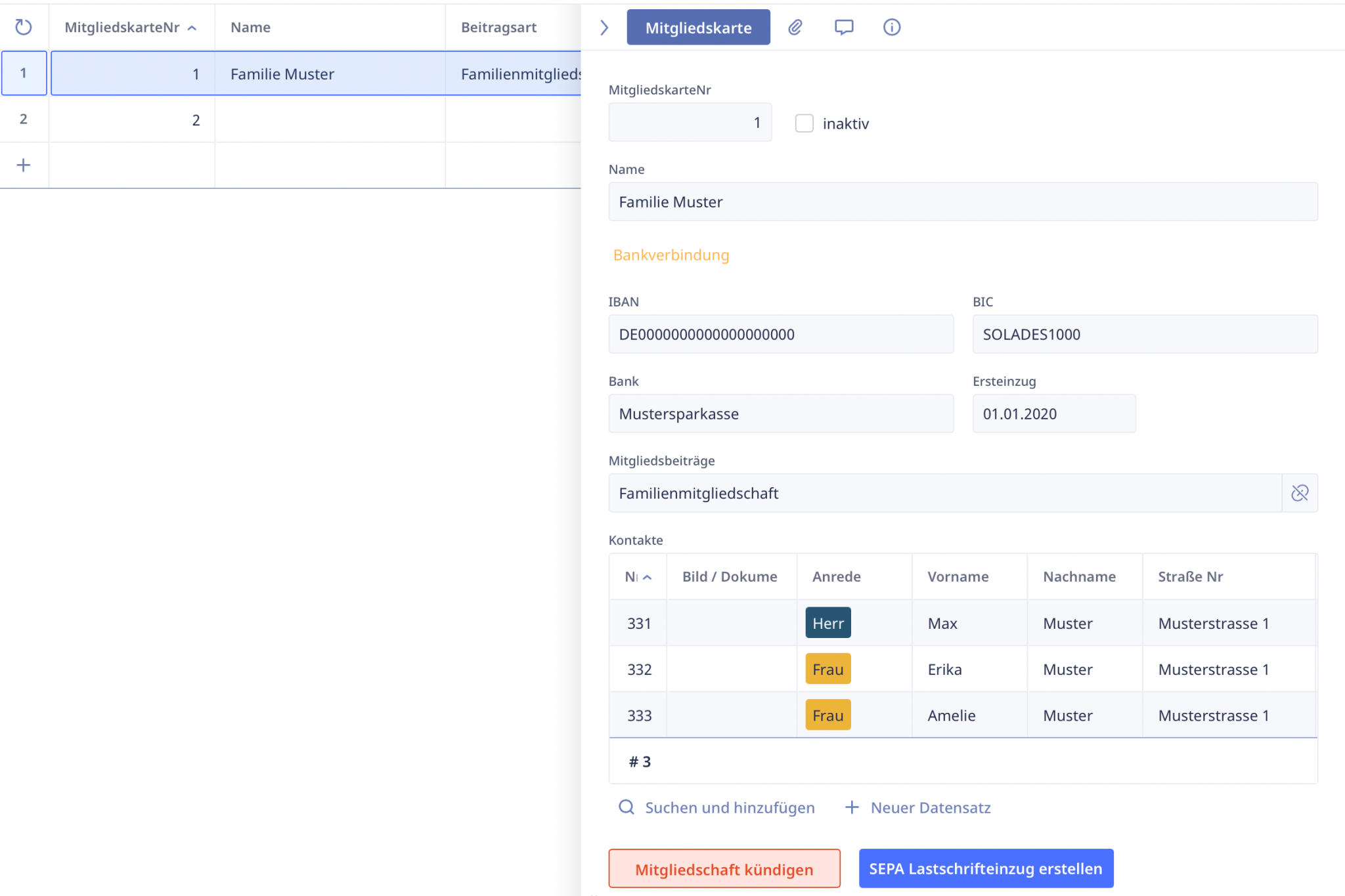The image size is (1345, 896).
Task: Open the comments speech bubble icon
Action: (x=844, y=27)
